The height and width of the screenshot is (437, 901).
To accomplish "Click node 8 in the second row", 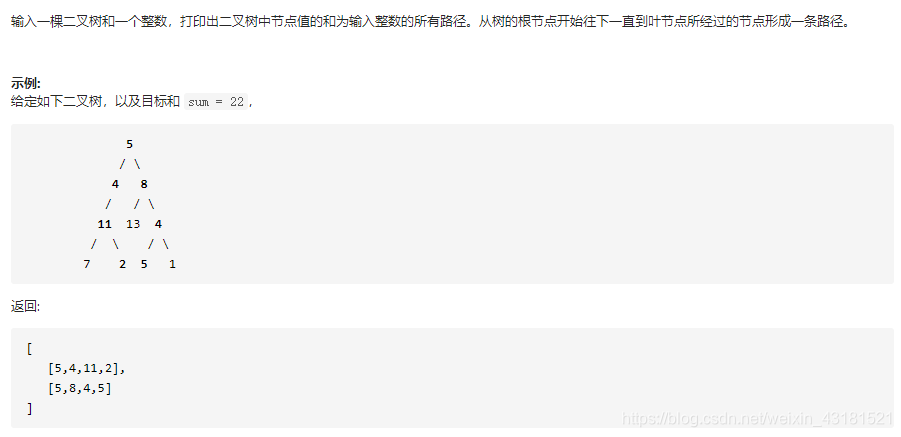I will [144, 184].
